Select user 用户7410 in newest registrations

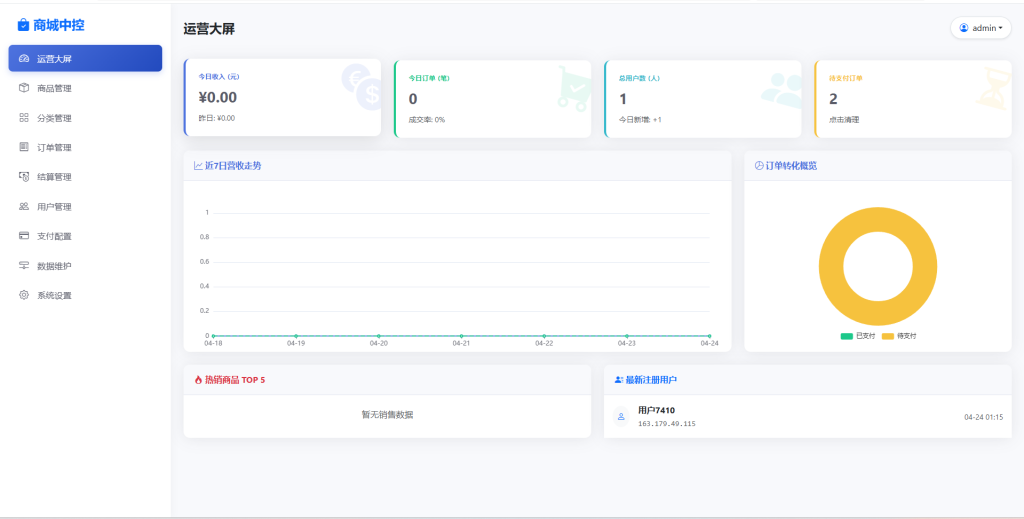tap(656, 410)
